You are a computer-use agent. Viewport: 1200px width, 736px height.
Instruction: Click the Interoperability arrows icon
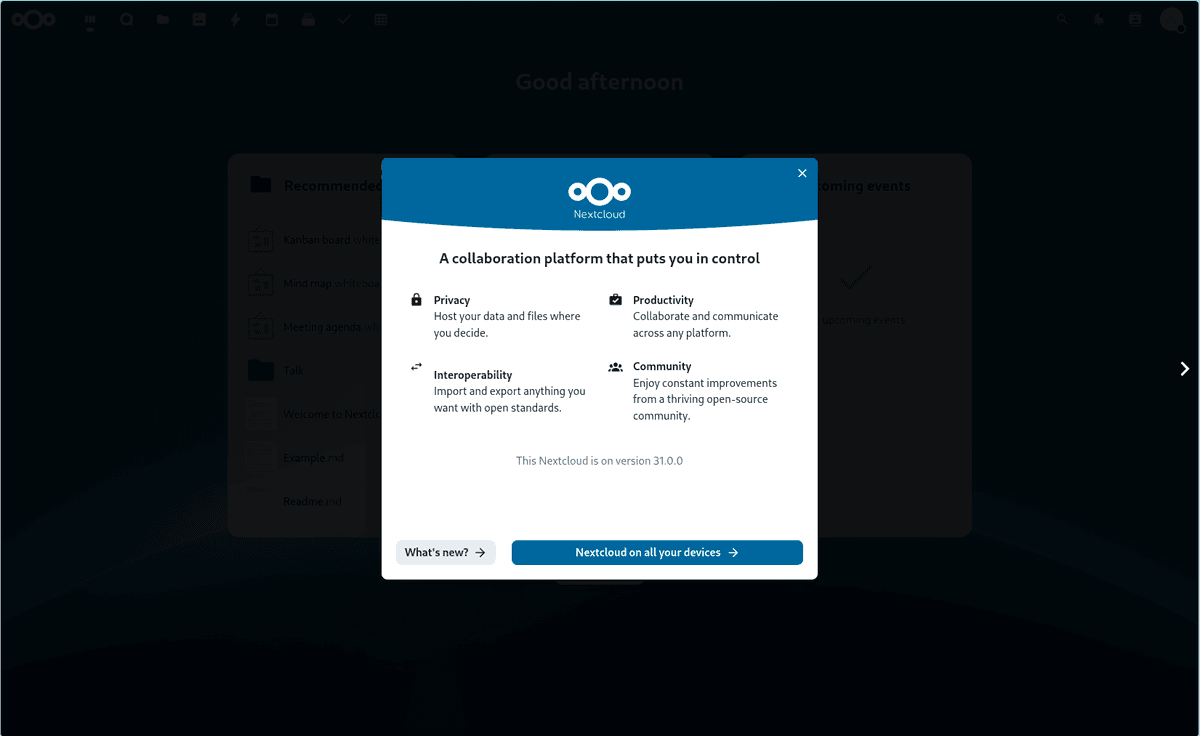417,367
